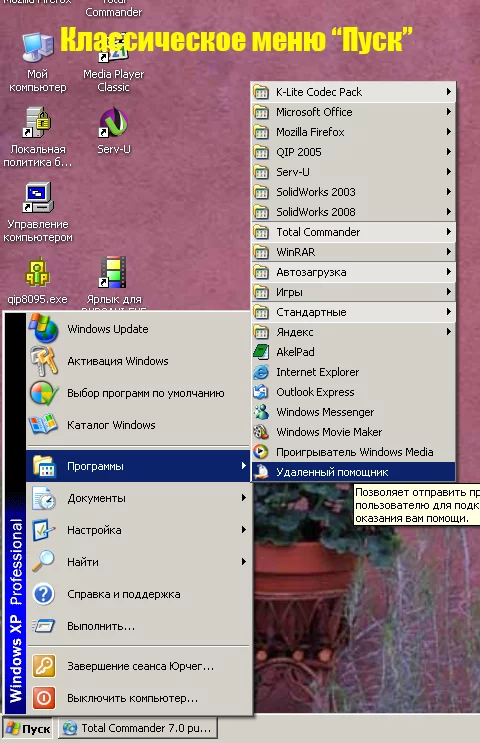Launch Windows Movie Maker icon
The height and width of the screenshot is (743, 480).
[261, 432]
